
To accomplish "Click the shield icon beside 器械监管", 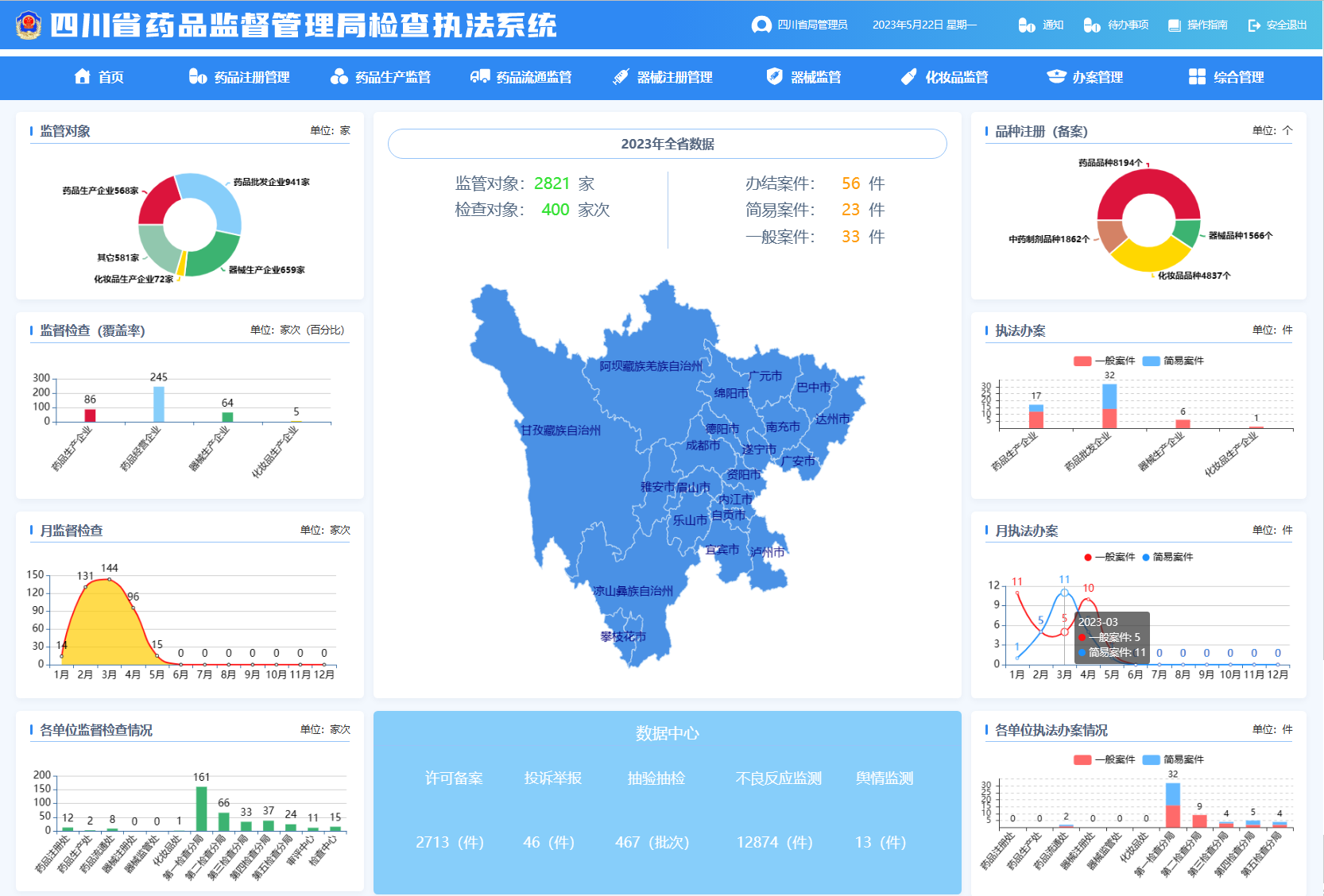I will point(775,76).
